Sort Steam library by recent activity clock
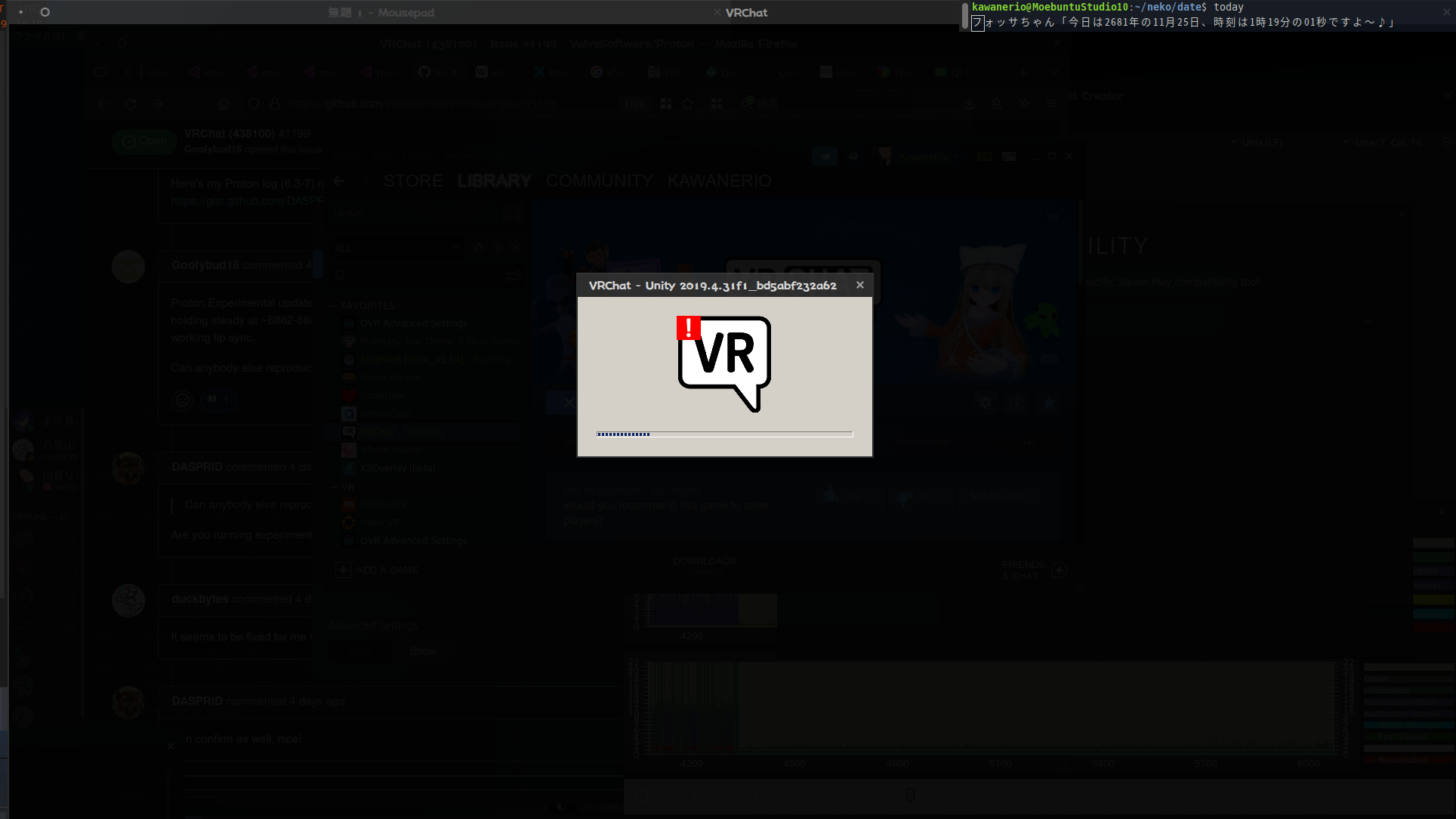 (x=496, y=248)
